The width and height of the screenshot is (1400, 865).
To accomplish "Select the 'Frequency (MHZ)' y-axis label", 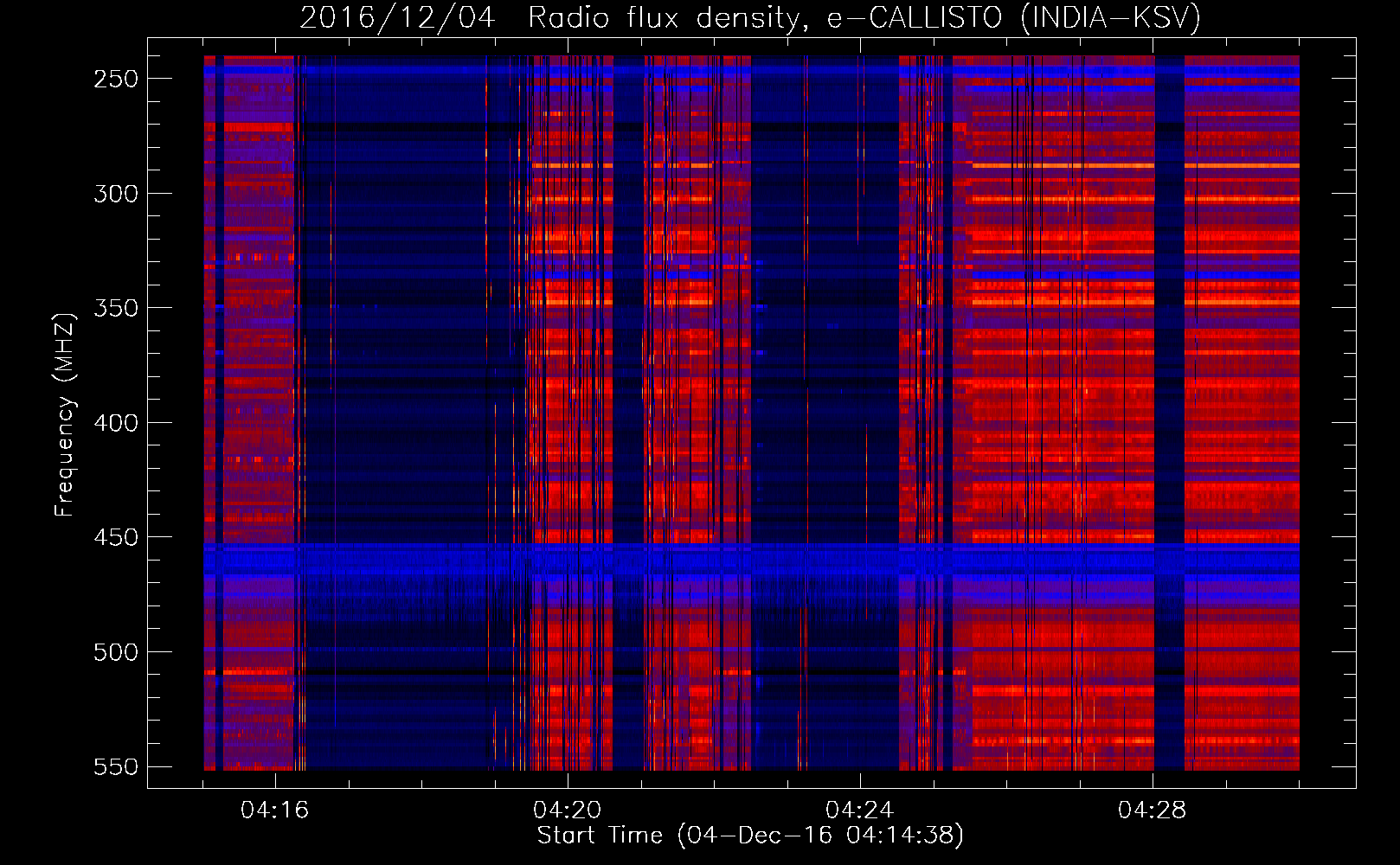I will [x=65, y=414].
